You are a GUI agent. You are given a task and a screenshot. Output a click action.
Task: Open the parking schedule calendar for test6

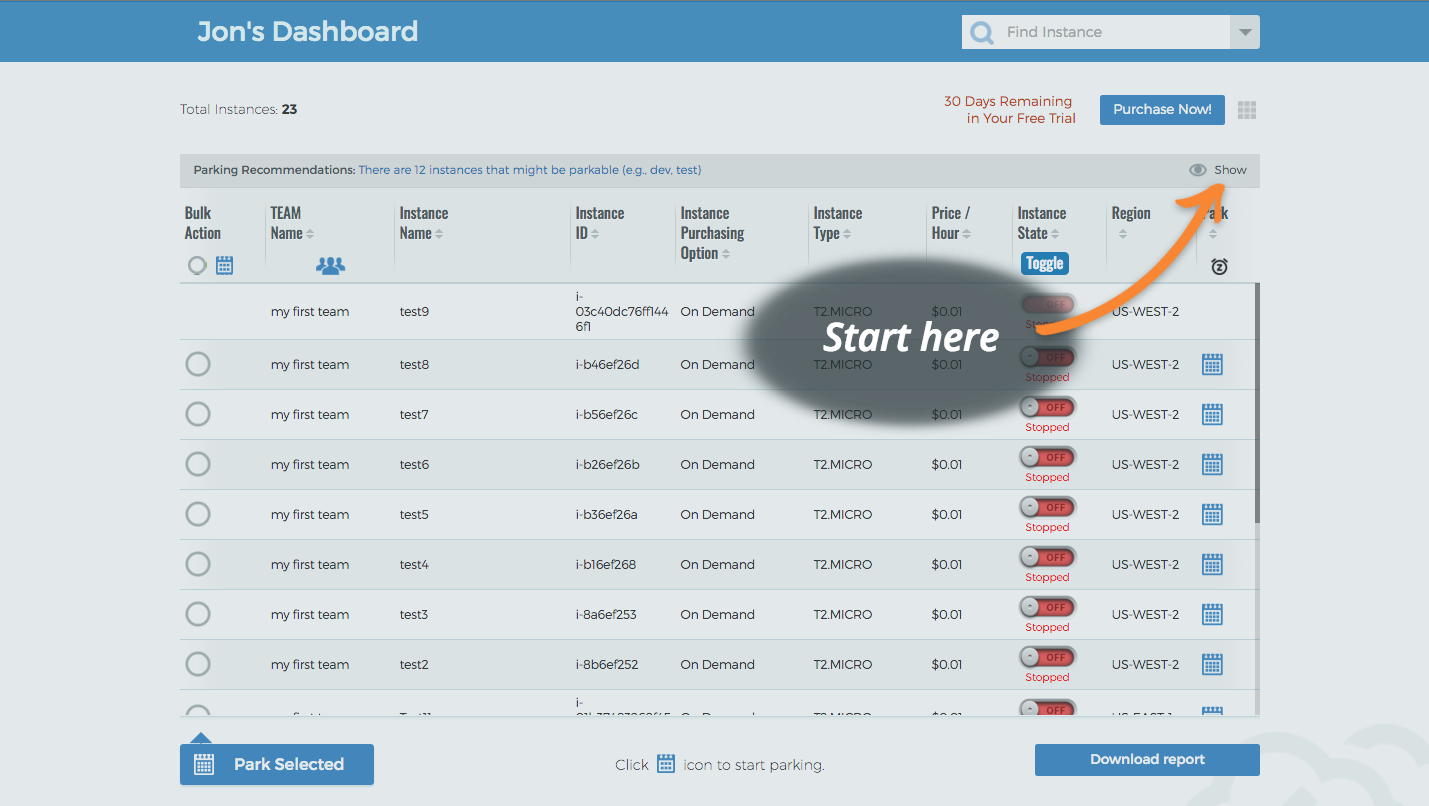[1212, 464]
